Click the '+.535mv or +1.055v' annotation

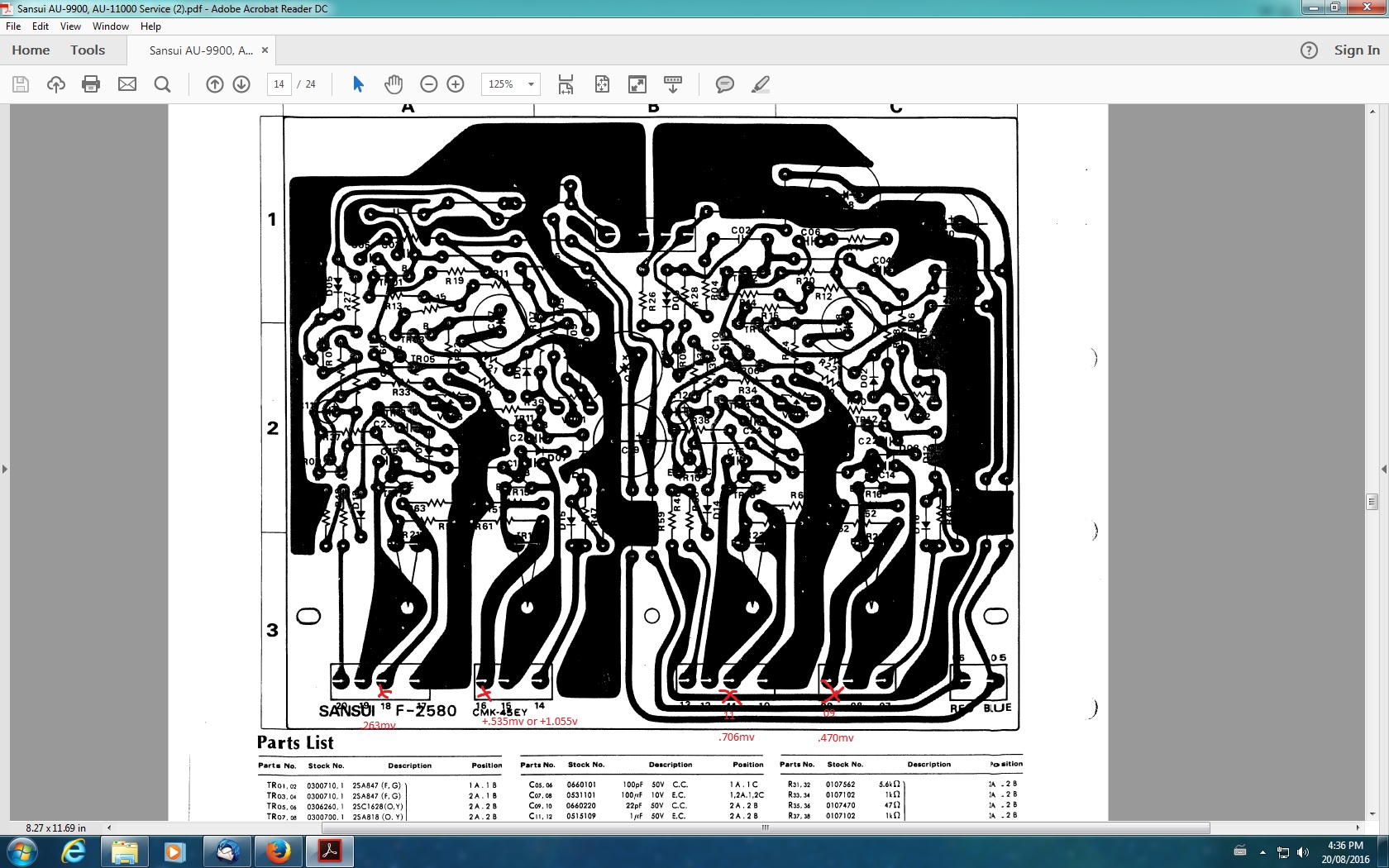[x=529, y=722]
